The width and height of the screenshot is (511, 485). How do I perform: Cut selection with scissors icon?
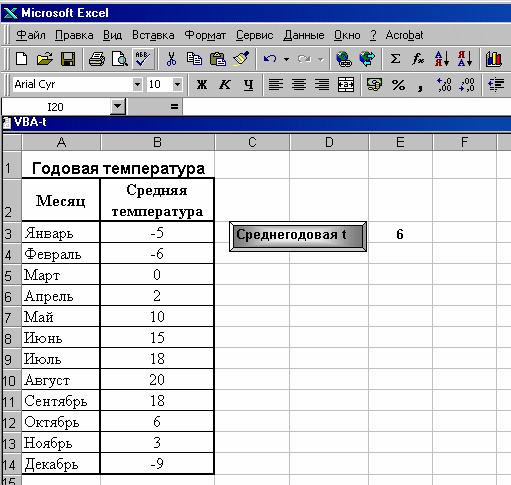tap(171, 59)
